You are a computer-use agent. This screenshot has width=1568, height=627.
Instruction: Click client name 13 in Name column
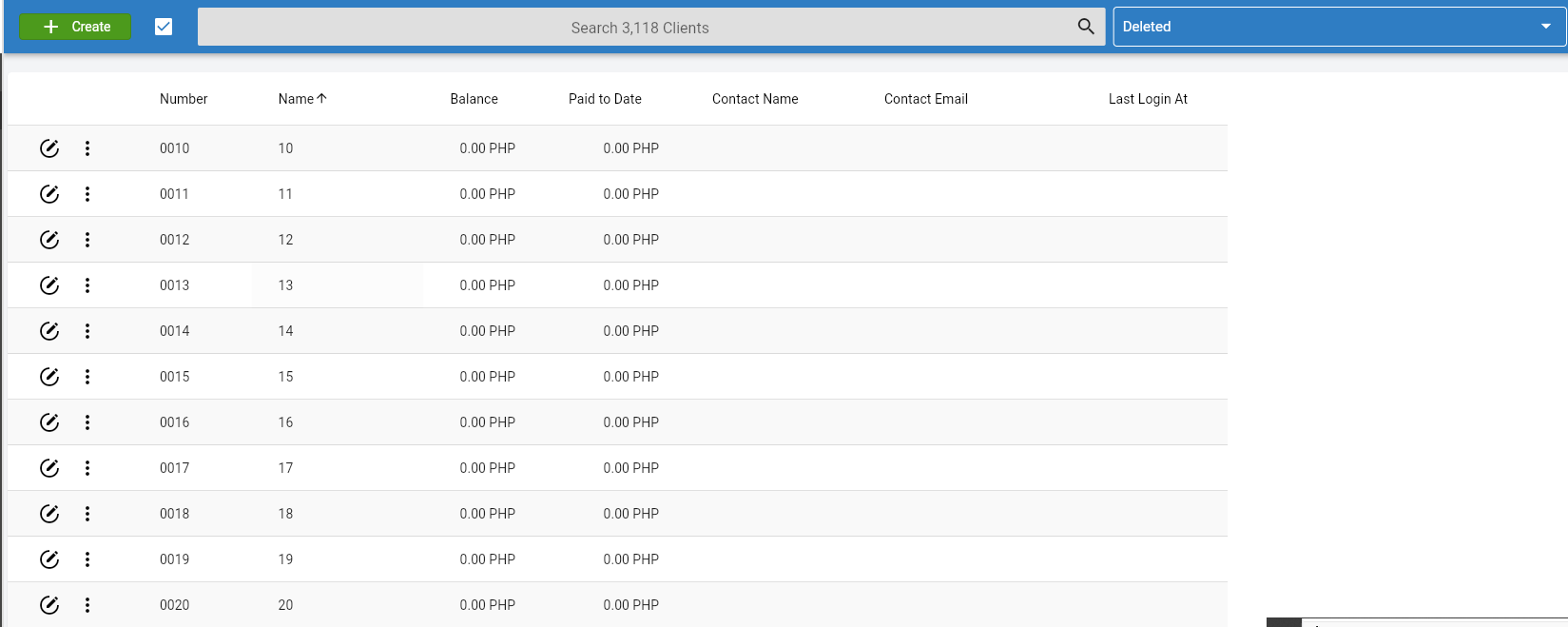click(285, 285)
